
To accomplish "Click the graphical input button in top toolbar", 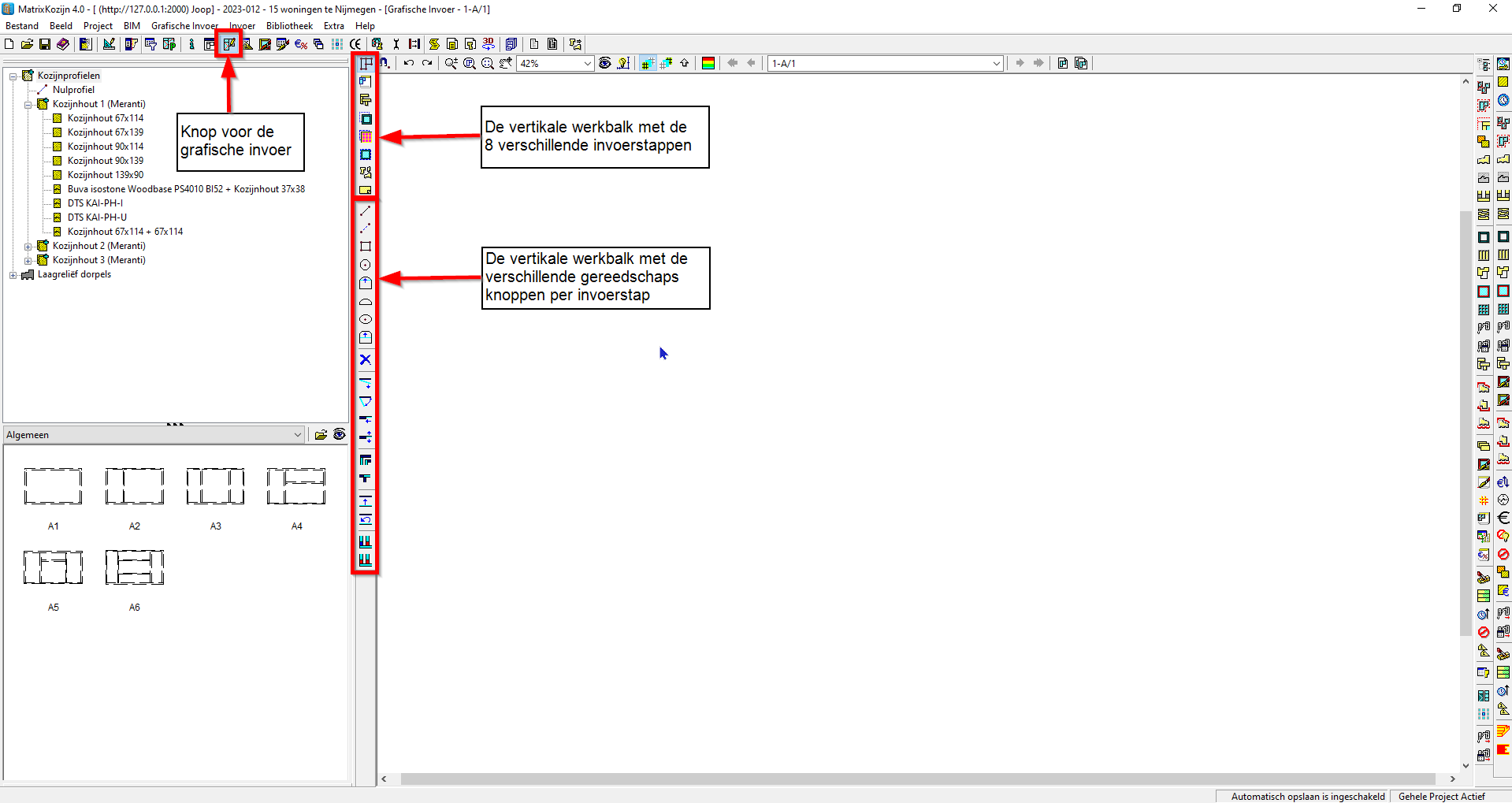I will click(229, 44).
